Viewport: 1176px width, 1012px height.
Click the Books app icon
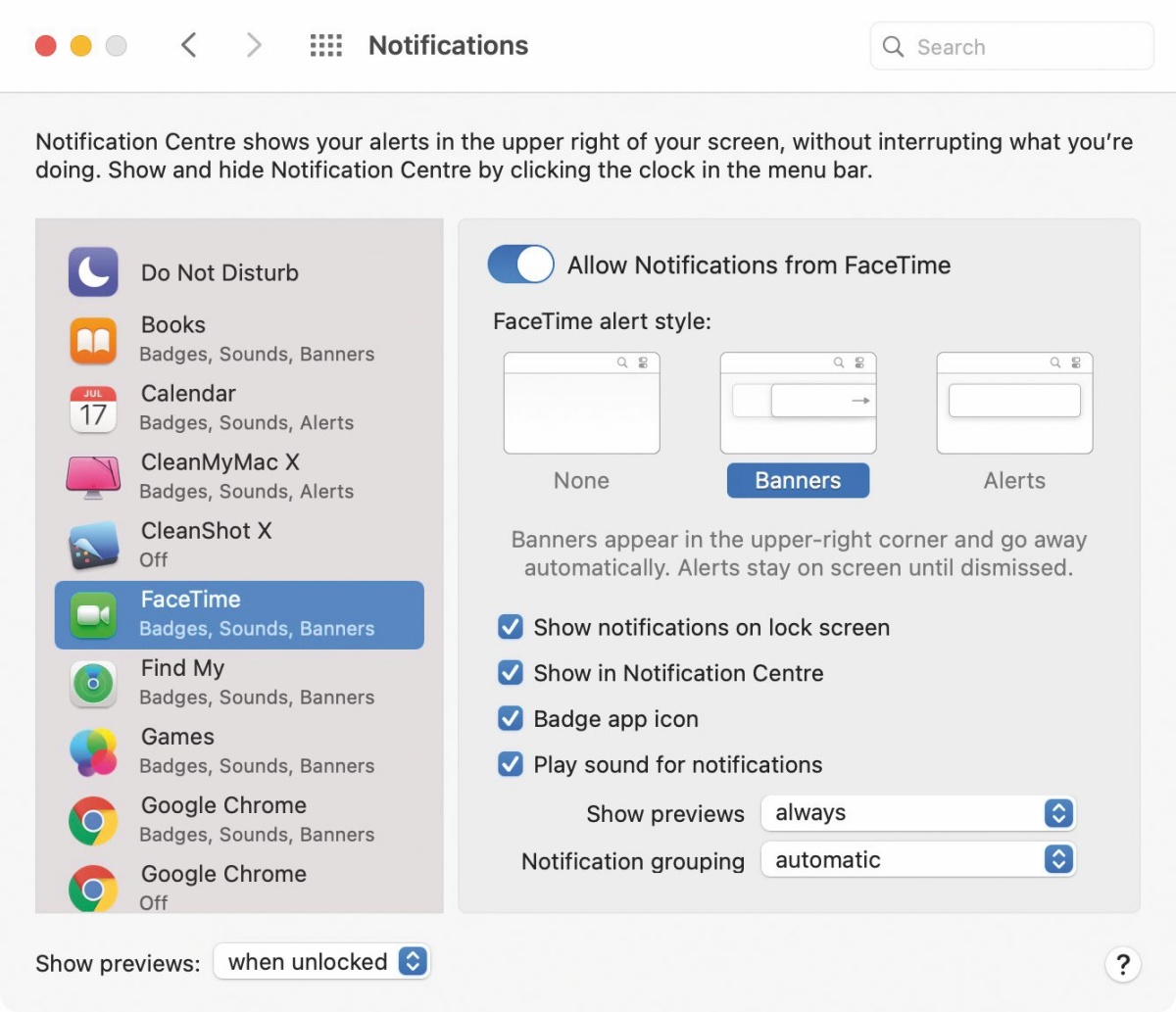coord(93,340)
